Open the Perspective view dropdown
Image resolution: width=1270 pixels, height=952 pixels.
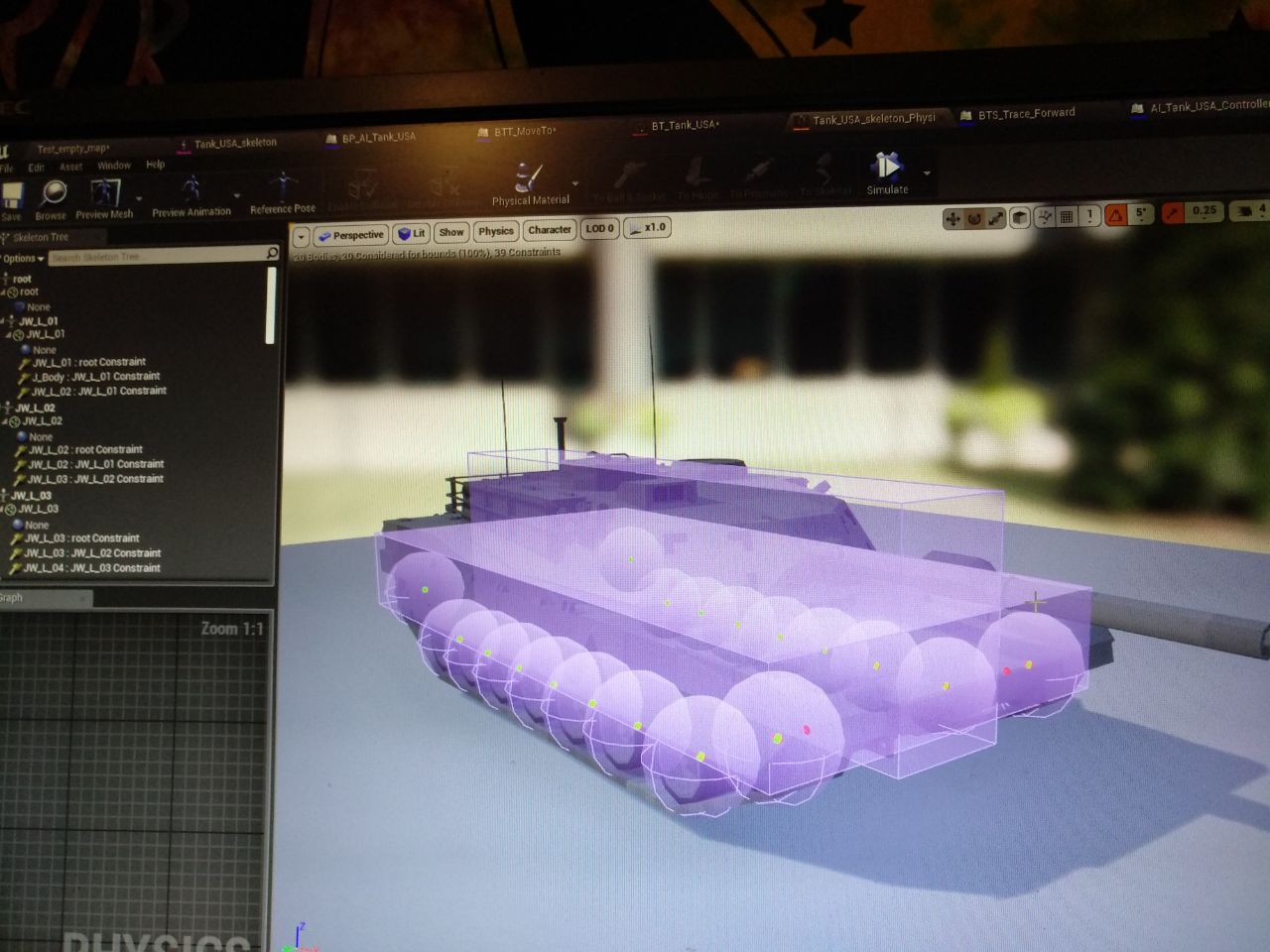(x=350, y=236)
